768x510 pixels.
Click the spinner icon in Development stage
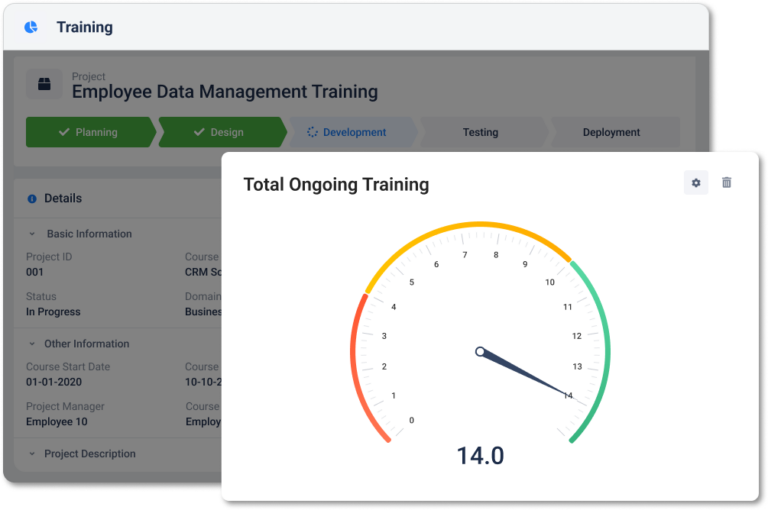tap(312, 132)
